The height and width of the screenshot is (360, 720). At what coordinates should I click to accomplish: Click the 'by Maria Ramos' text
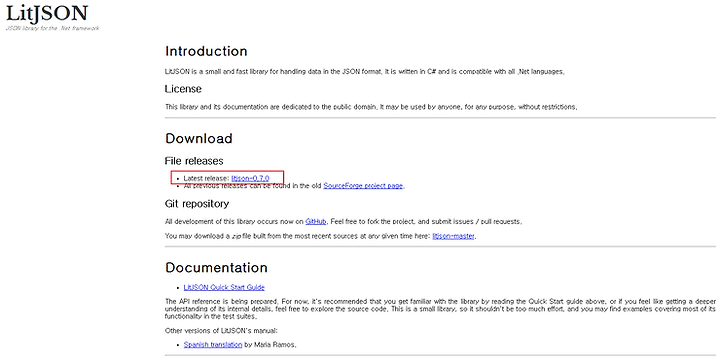[270, 344]
